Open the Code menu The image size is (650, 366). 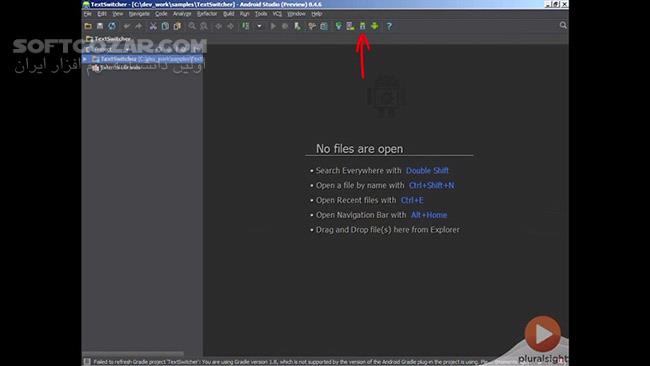pyautogui.click(x=161, y=14)
